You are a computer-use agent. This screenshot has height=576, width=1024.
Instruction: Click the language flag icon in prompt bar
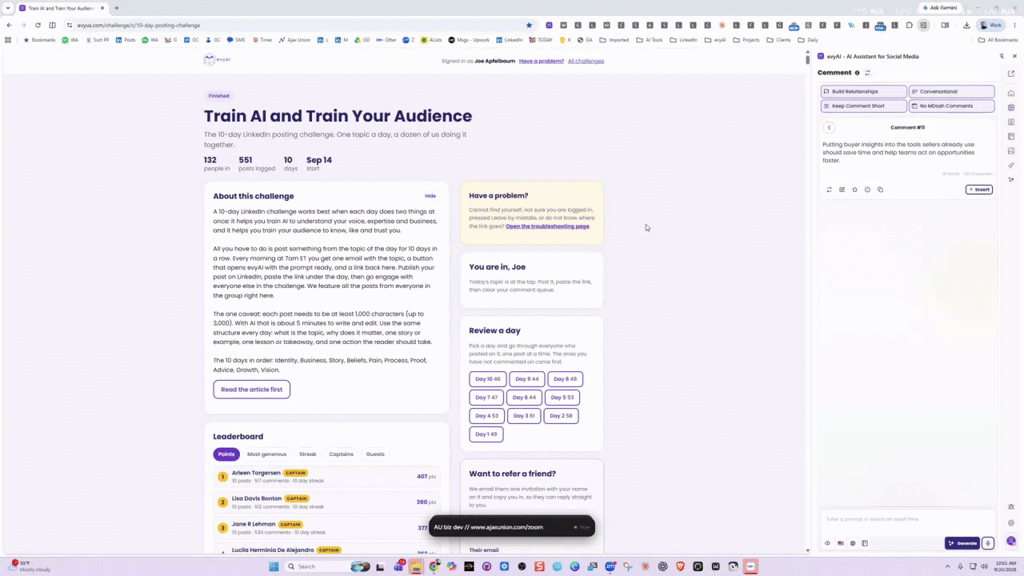click(x=840, y=543)
